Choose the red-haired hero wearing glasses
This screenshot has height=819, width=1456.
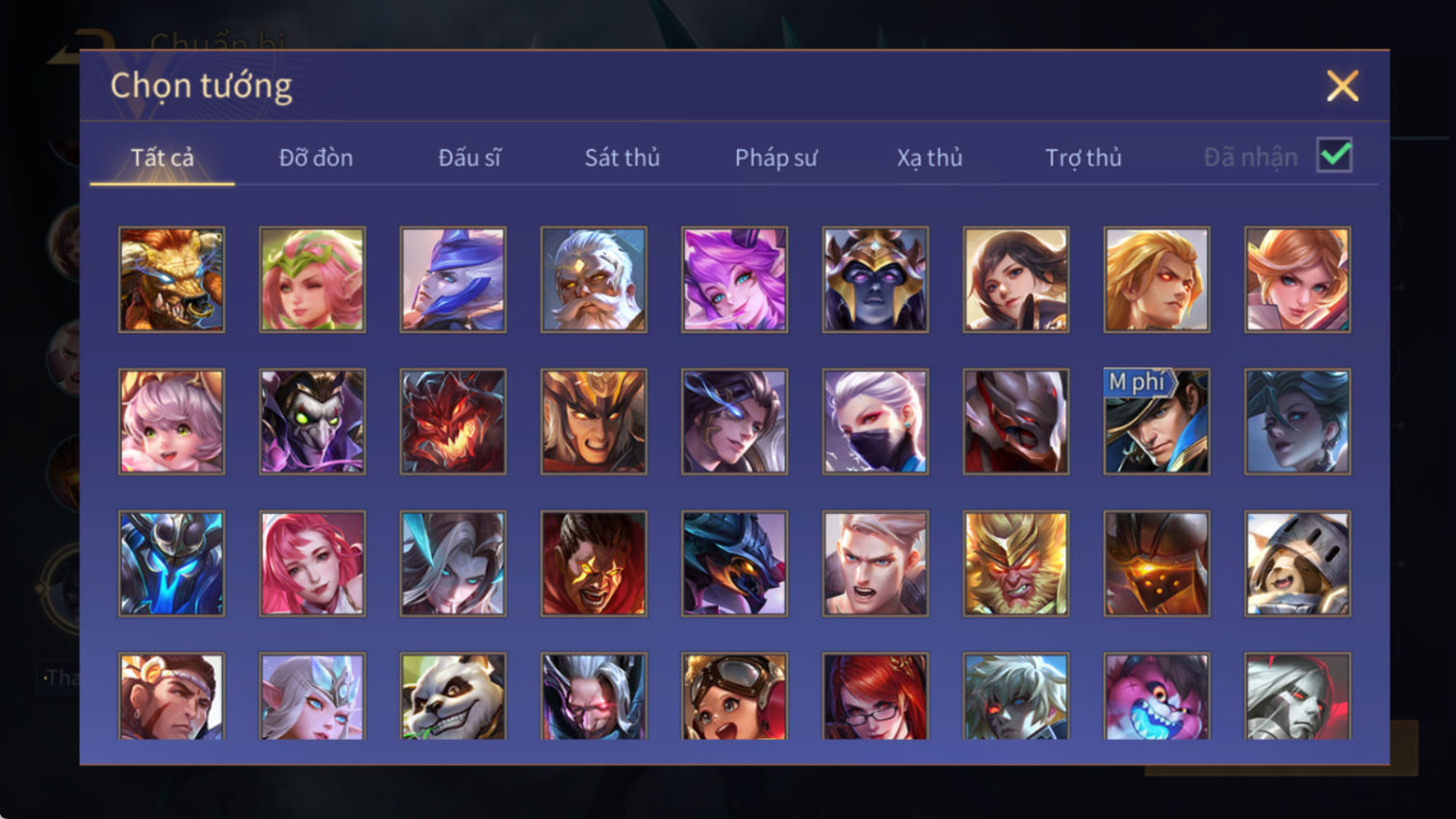pos(875,696)
